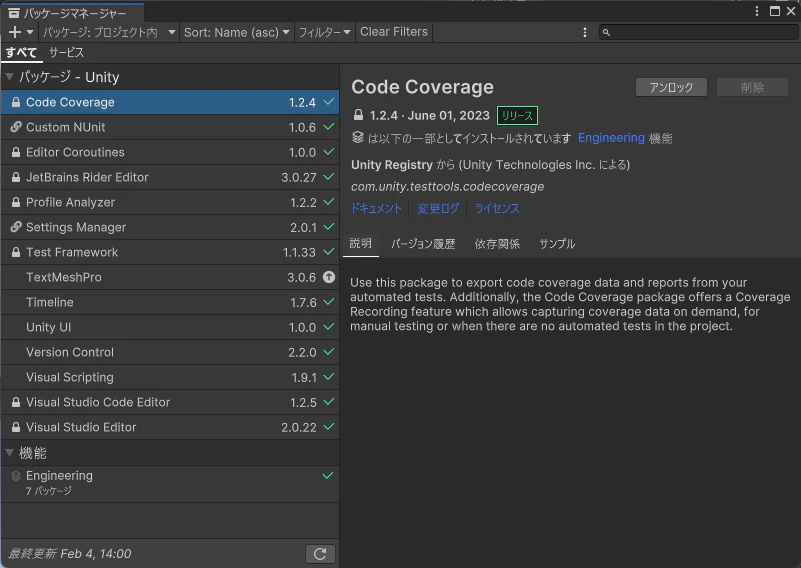Click the layers icon beside Engineering feature

click(x=16, y=476)
